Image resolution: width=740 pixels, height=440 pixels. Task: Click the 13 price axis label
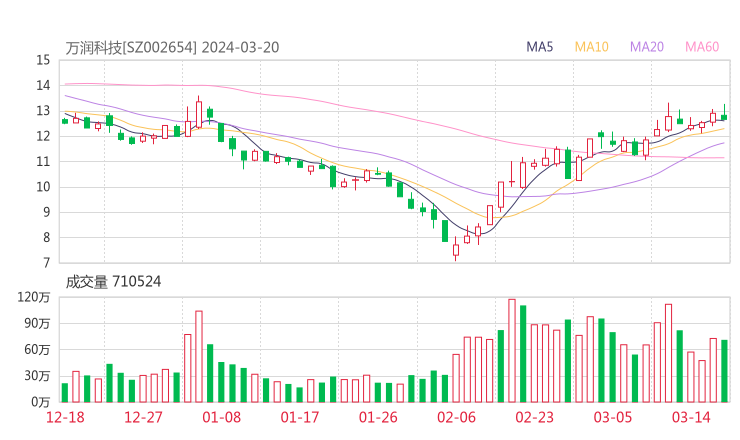pos(43,111)
